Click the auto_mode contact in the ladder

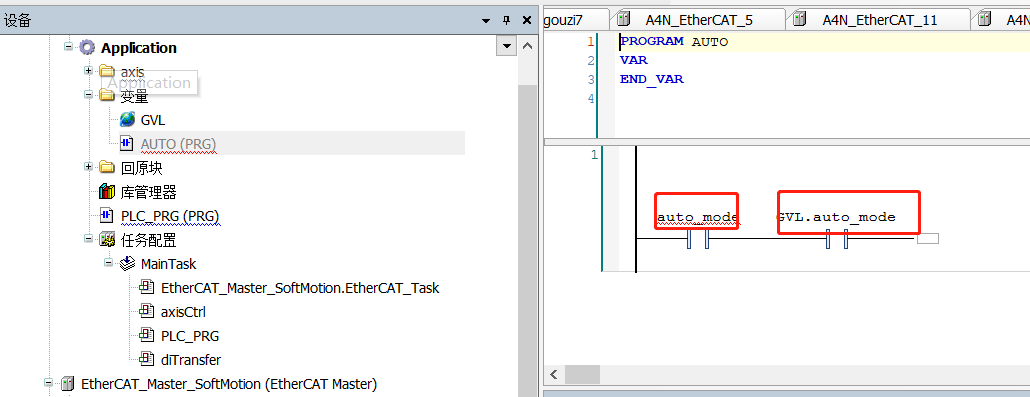pyautogui.click(x=698, y=239)
